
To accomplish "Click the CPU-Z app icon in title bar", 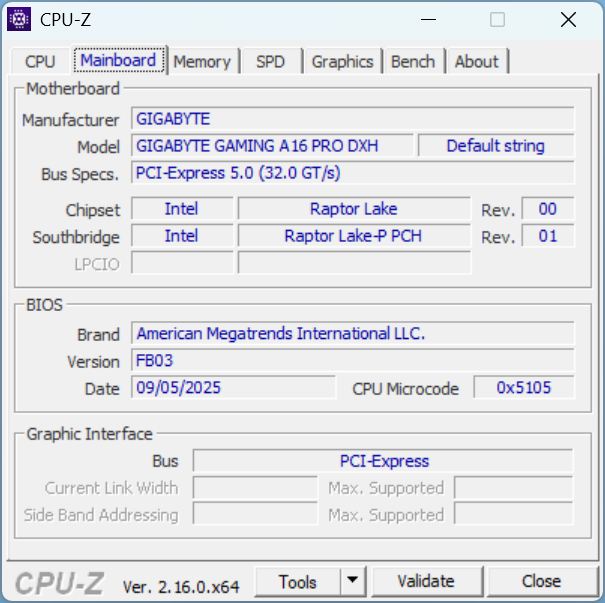I will (19, 19).
